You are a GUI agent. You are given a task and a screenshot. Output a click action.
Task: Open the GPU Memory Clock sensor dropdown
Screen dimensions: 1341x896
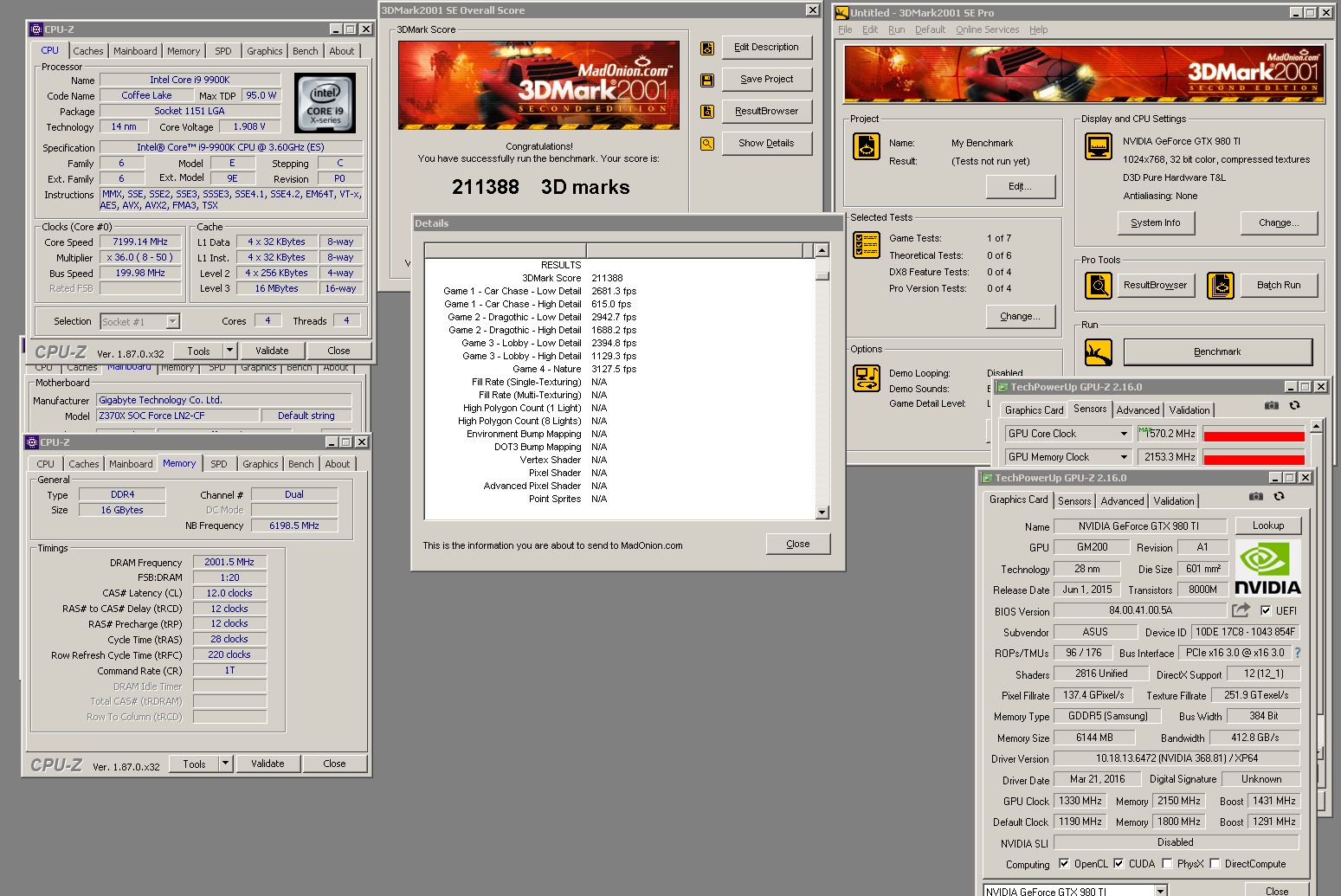click(x=1124, y=457)
